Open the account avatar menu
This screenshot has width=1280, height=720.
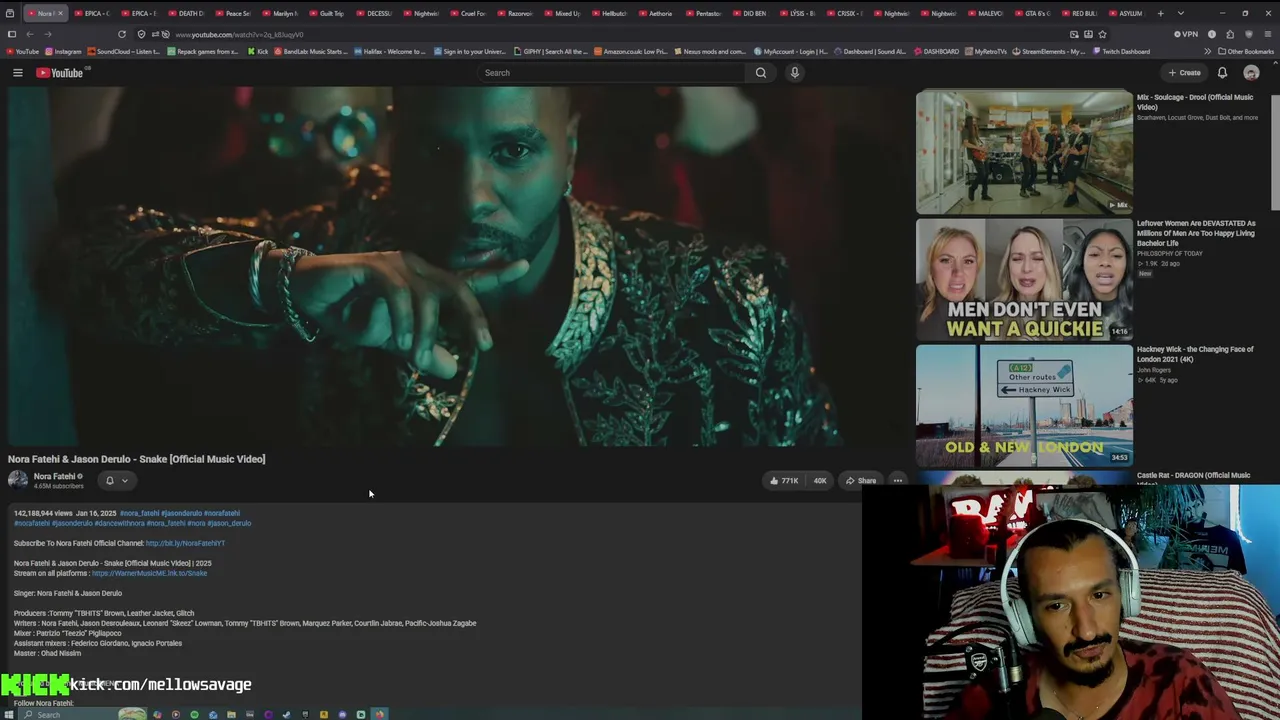pyautogui.click(x=1251, y=73)
